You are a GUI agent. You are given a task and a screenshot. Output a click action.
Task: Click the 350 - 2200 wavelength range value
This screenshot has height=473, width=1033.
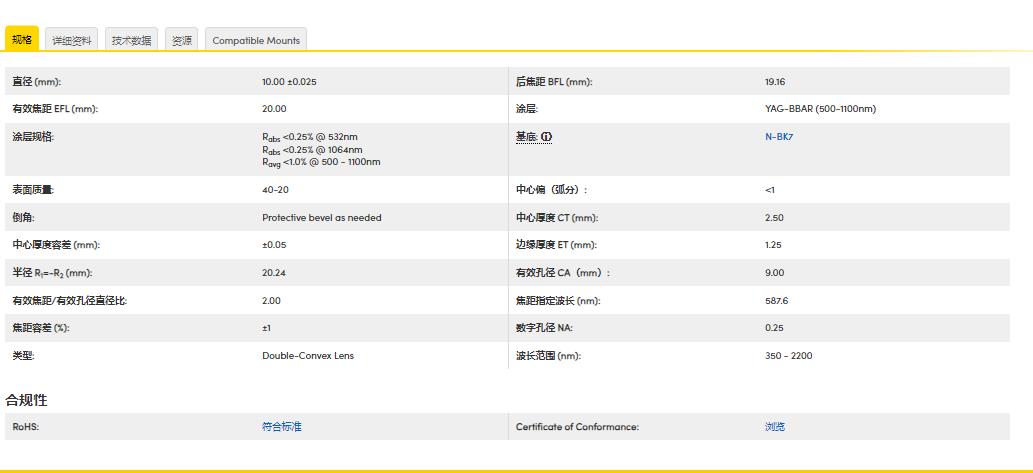[788, 356]
